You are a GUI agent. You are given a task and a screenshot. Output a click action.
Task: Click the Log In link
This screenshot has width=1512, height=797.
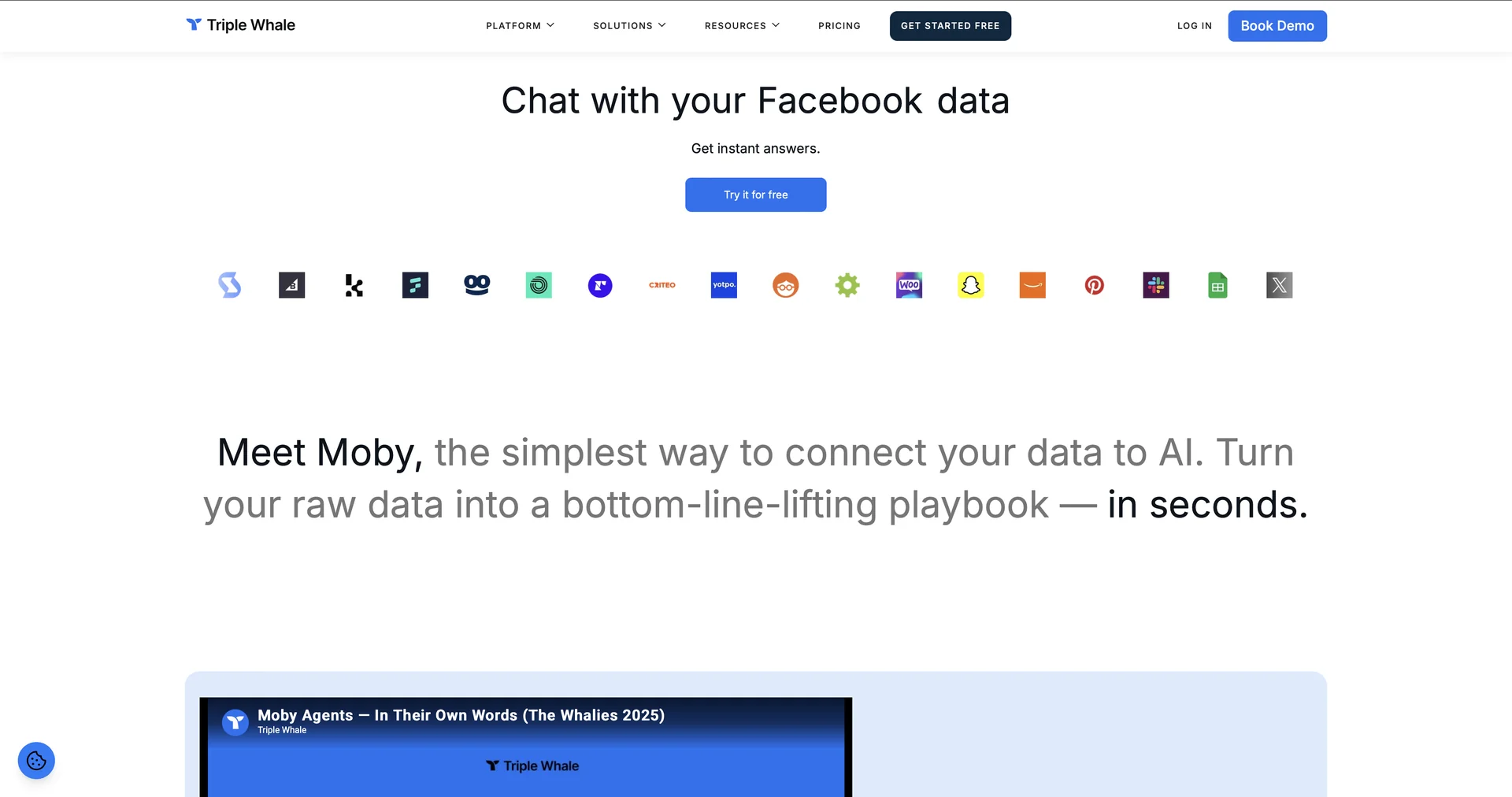(x=1195, y=26)
